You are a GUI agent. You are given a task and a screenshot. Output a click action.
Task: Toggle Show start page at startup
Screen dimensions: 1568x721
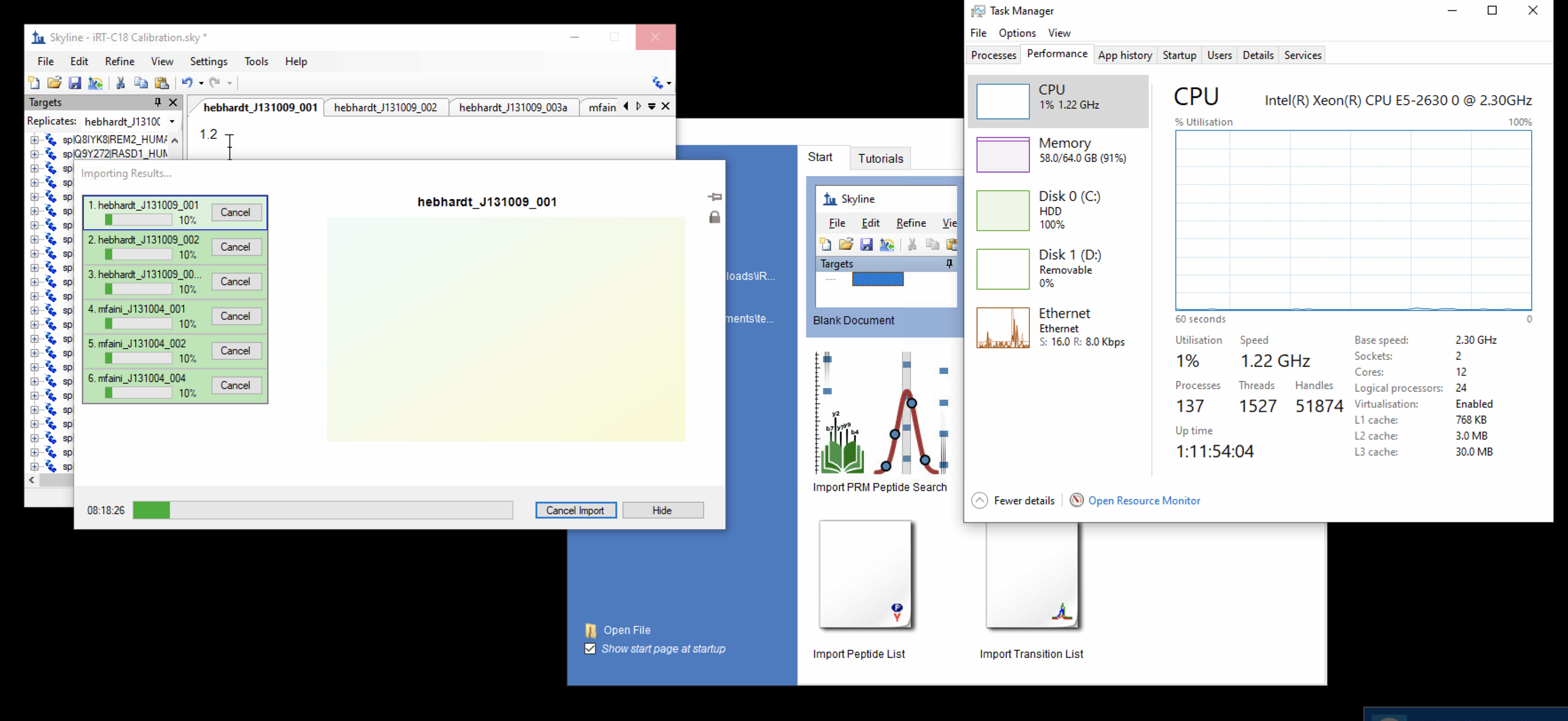pyautogui.click(x=590, y=648)
